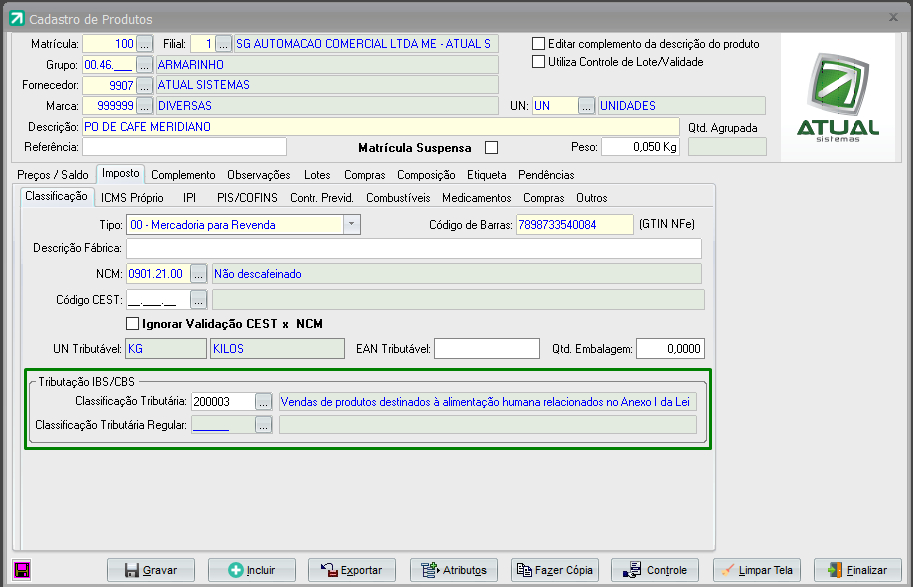Open the Preços / Saldo tab

53,174
